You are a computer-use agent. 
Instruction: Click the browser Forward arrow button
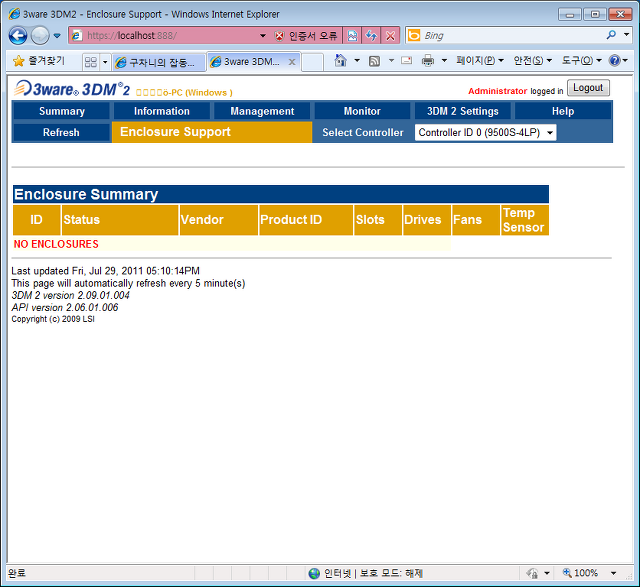point(40,36)
